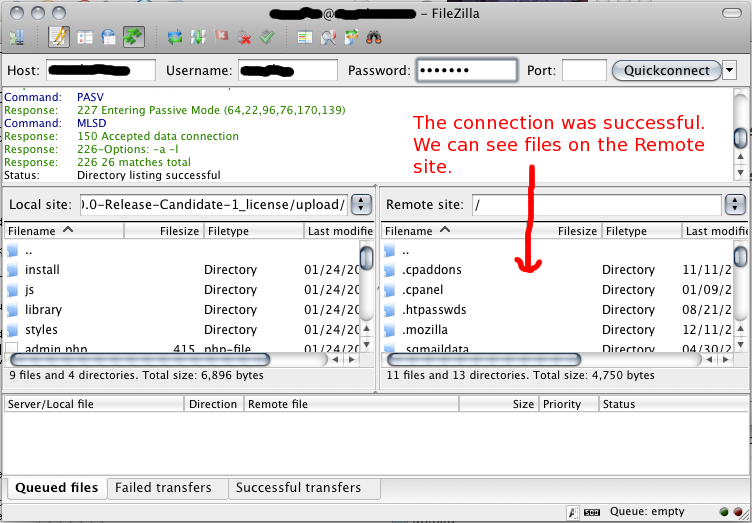Switch to the Failed transfers tab
This screenshot has width=752, height=523.
(x=163, y=488)
